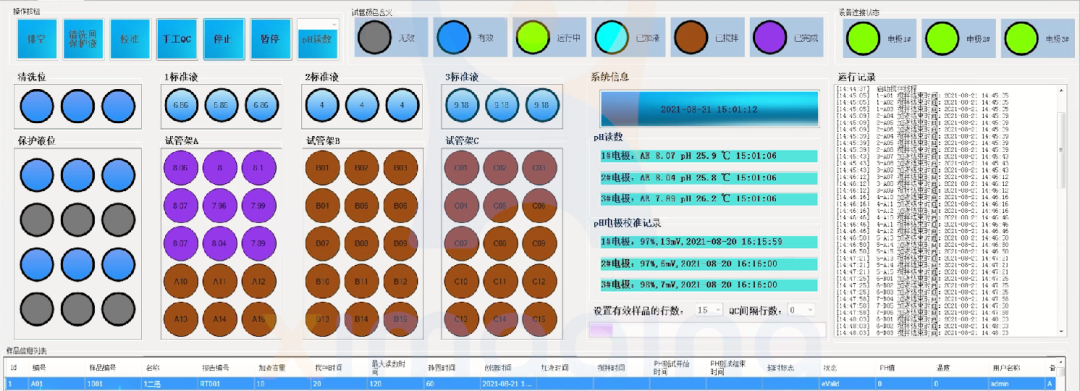
Task: Click the gray 无效 legend circle
Action: point(375,37)
